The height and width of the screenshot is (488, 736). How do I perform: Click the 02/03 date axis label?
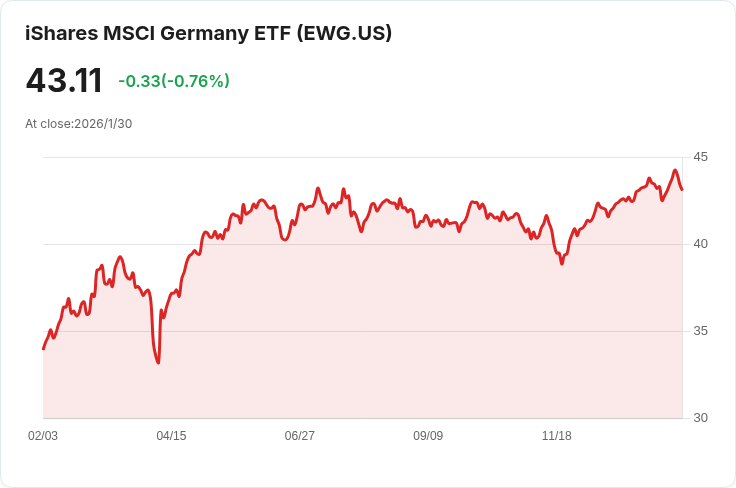(43, 435)
